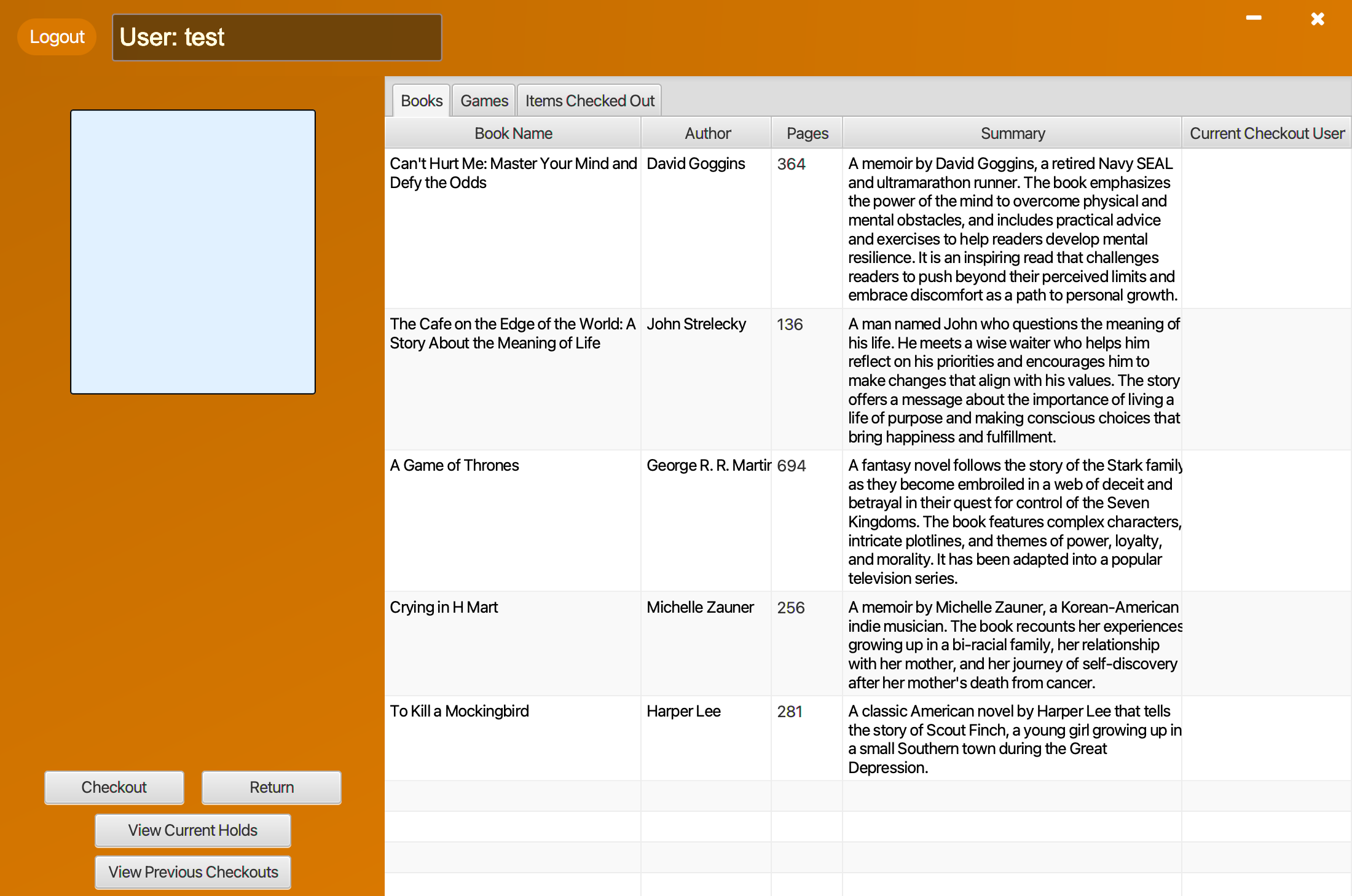Minimize the application window

(x=1254, y=18)
